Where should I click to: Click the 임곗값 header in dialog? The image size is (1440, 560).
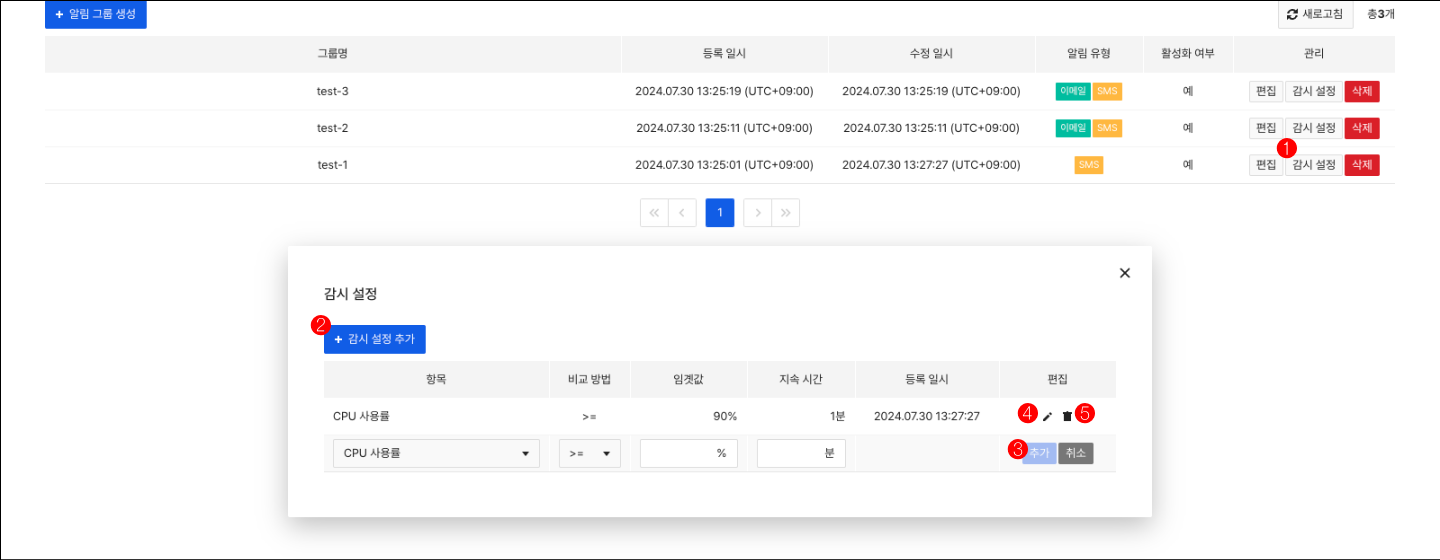(x=688, y=380)
